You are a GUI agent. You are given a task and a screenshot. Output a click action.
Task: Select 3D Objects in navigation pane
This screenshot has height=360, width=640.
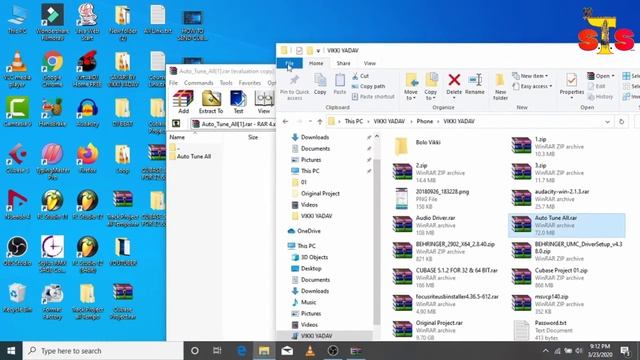pyautogui.click(x=314, y=257)
